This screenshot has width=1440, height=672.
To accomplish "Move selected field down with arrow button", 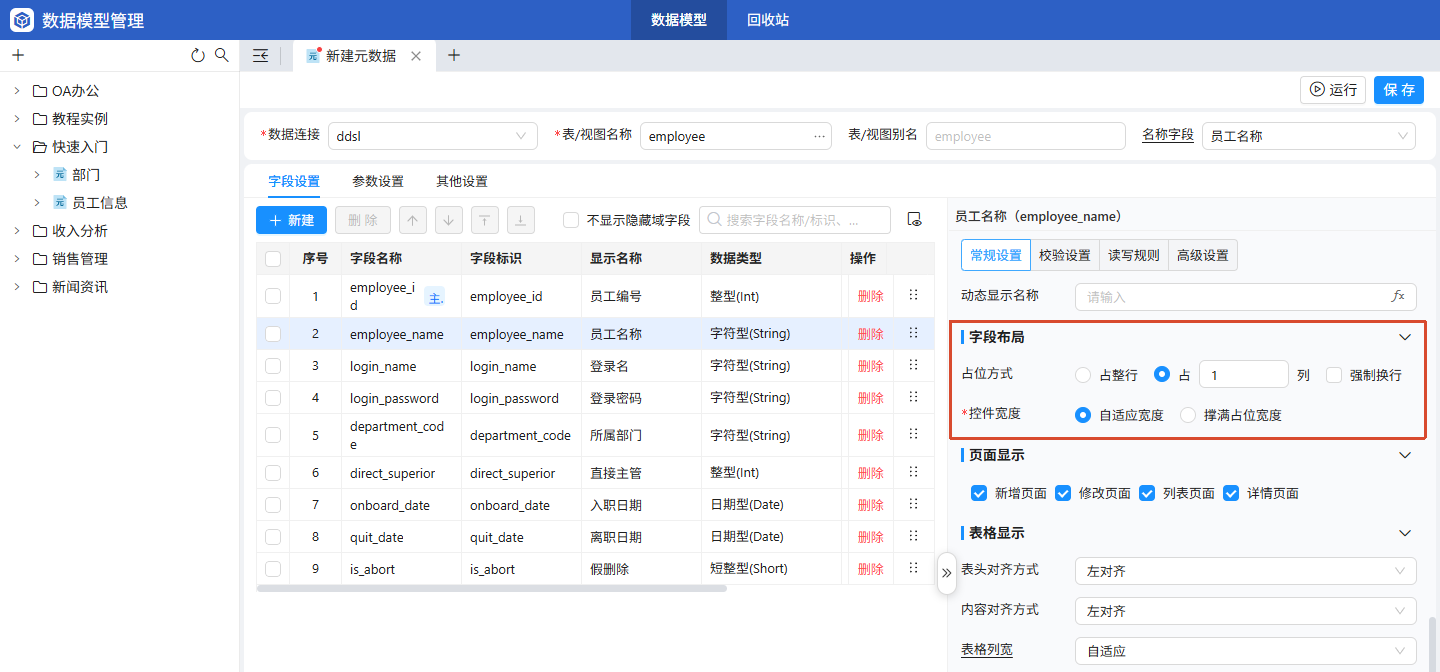I will click(x=449, y=220).
